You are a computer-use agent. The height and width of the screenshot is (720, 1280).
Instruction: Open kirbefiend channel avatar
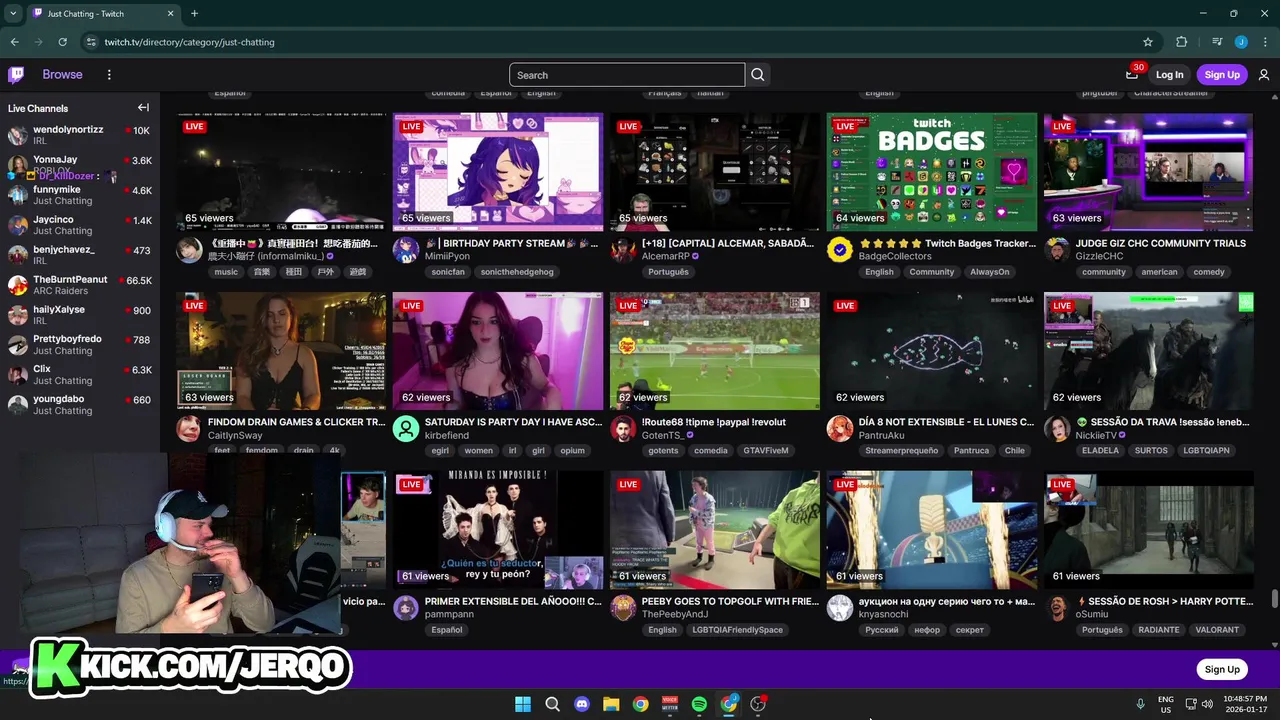coord(406,429)
